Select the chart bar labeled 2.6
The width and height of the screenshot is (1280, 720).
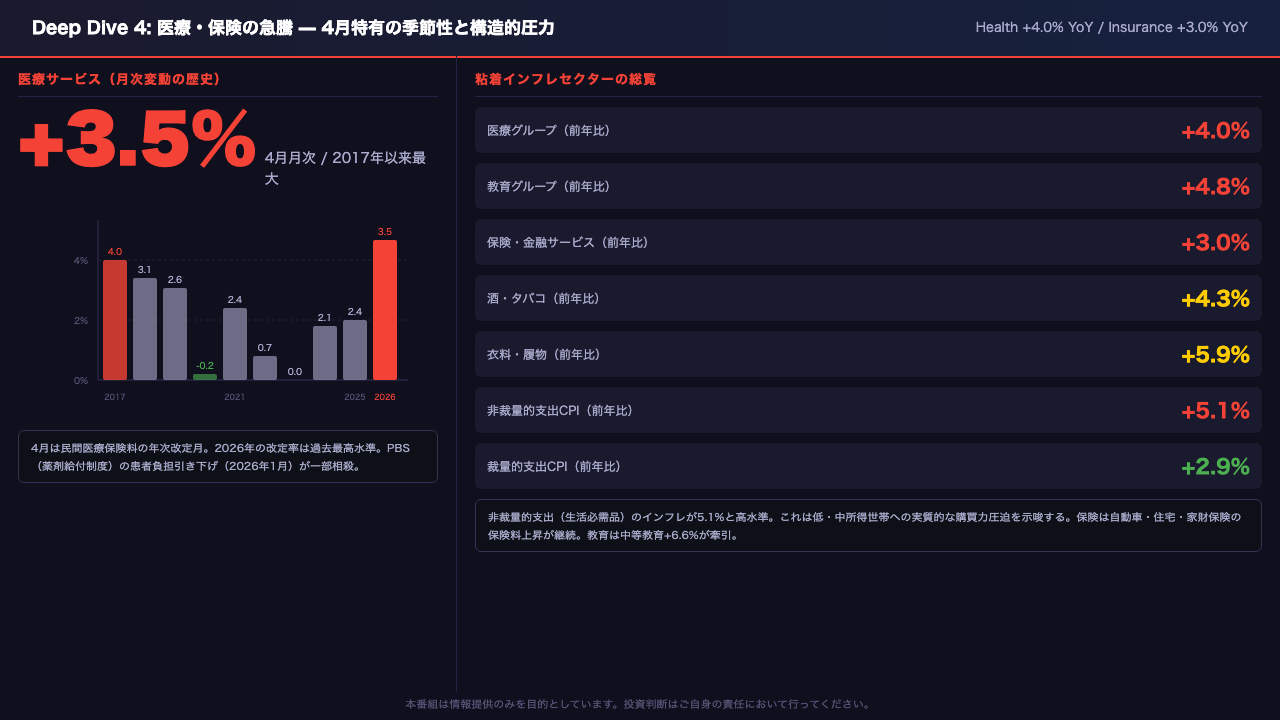[175, 334]
